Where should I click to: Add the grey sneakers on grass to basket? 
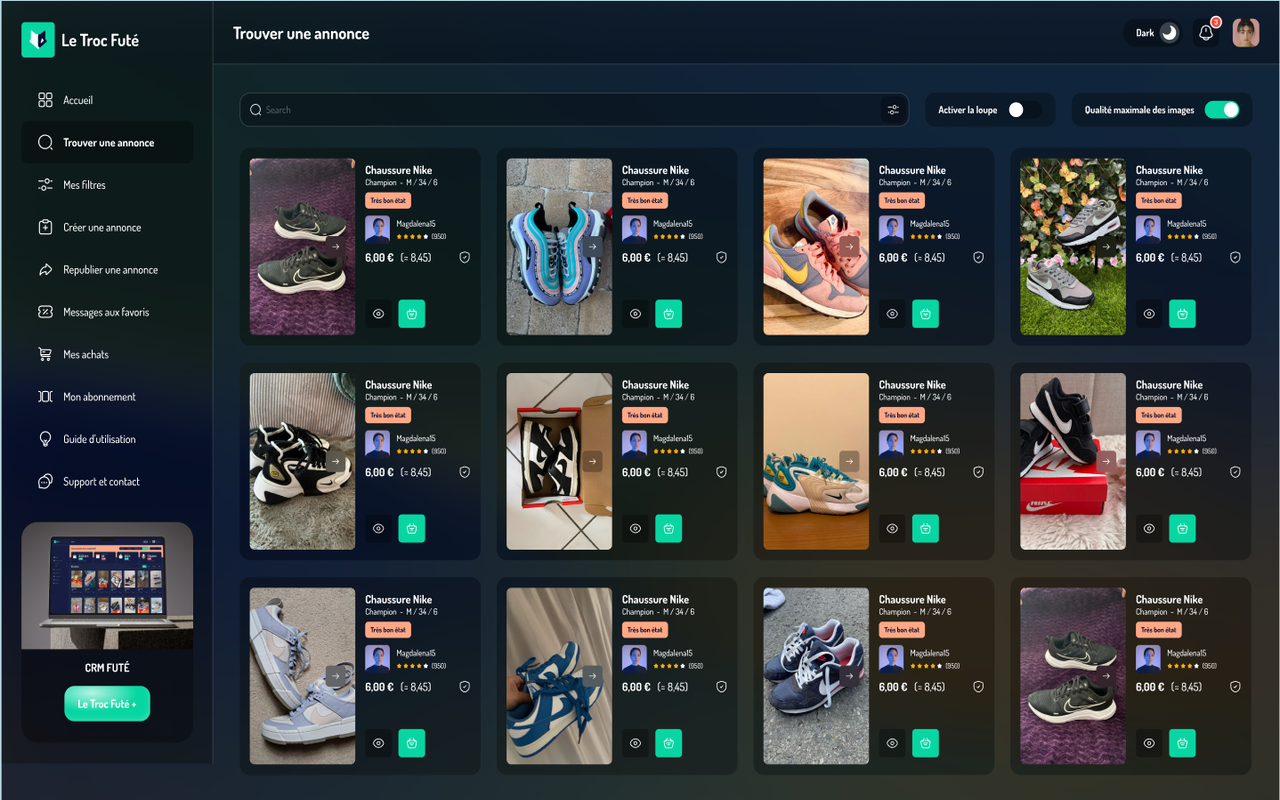coord(1183,314)
